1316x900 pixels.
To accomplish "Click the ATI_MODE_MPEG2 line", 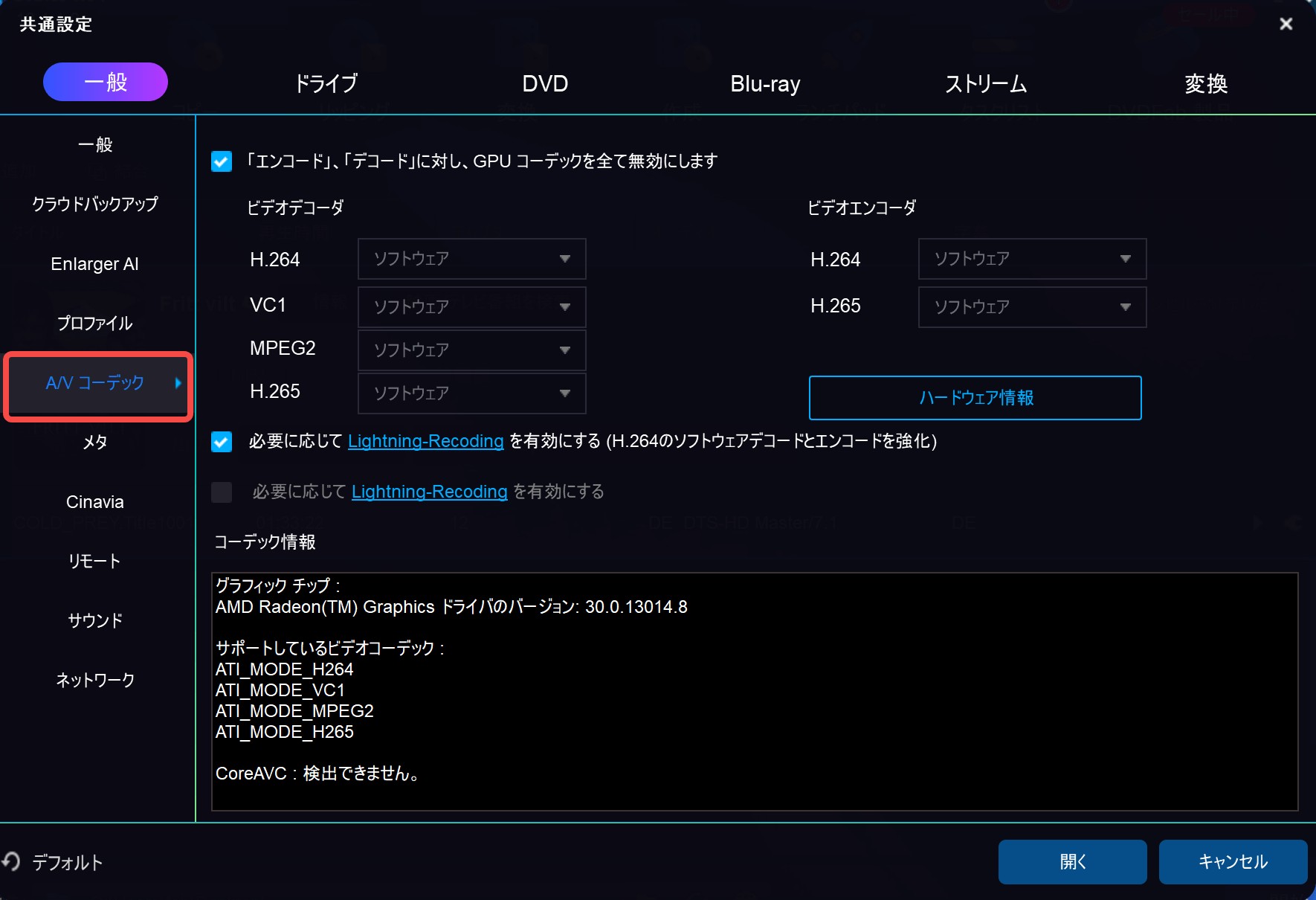I will point(294,711).
